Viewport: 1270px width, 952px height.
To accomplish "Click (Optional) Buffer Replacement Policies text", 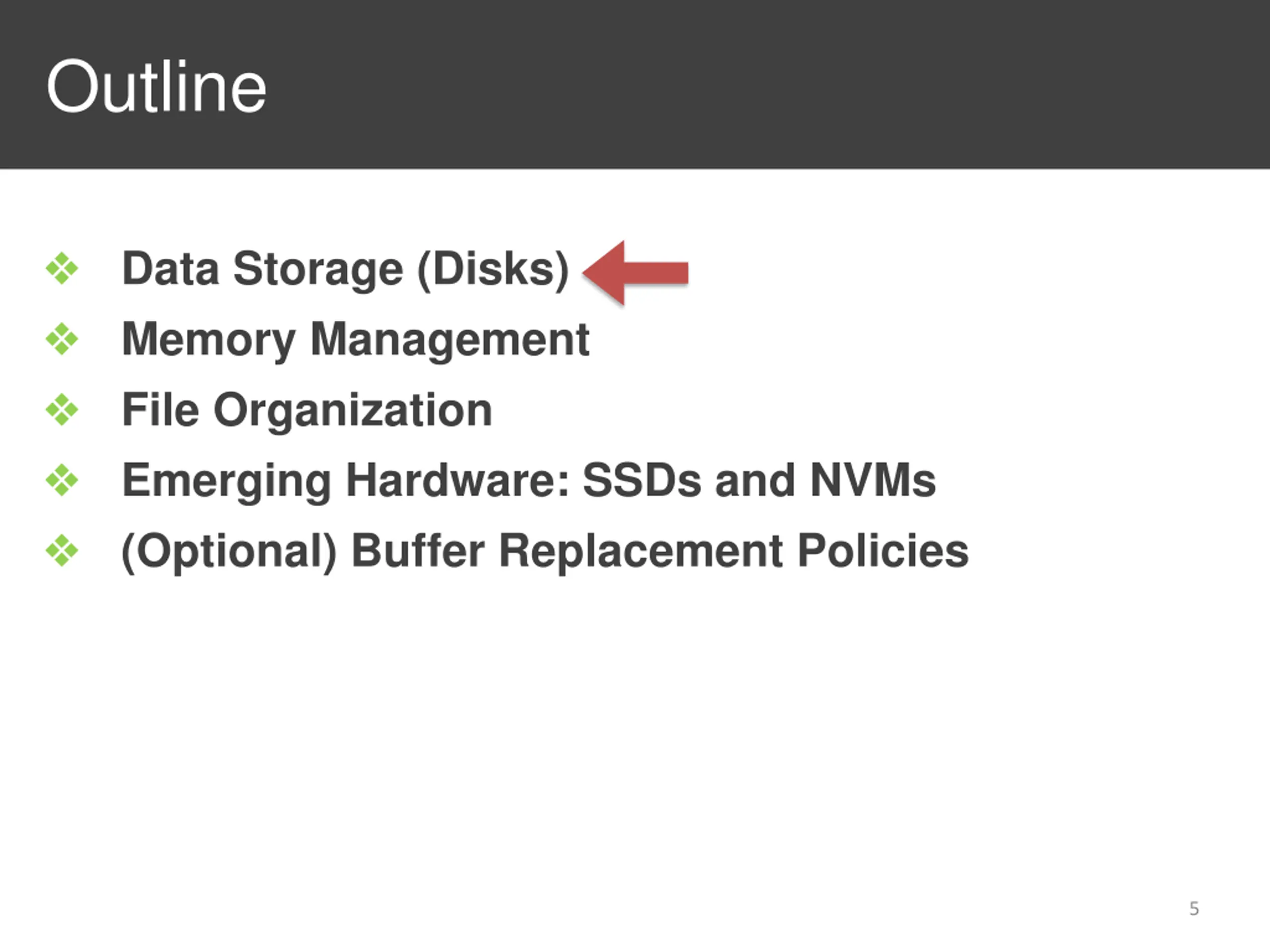I will (x=545, y=552).
